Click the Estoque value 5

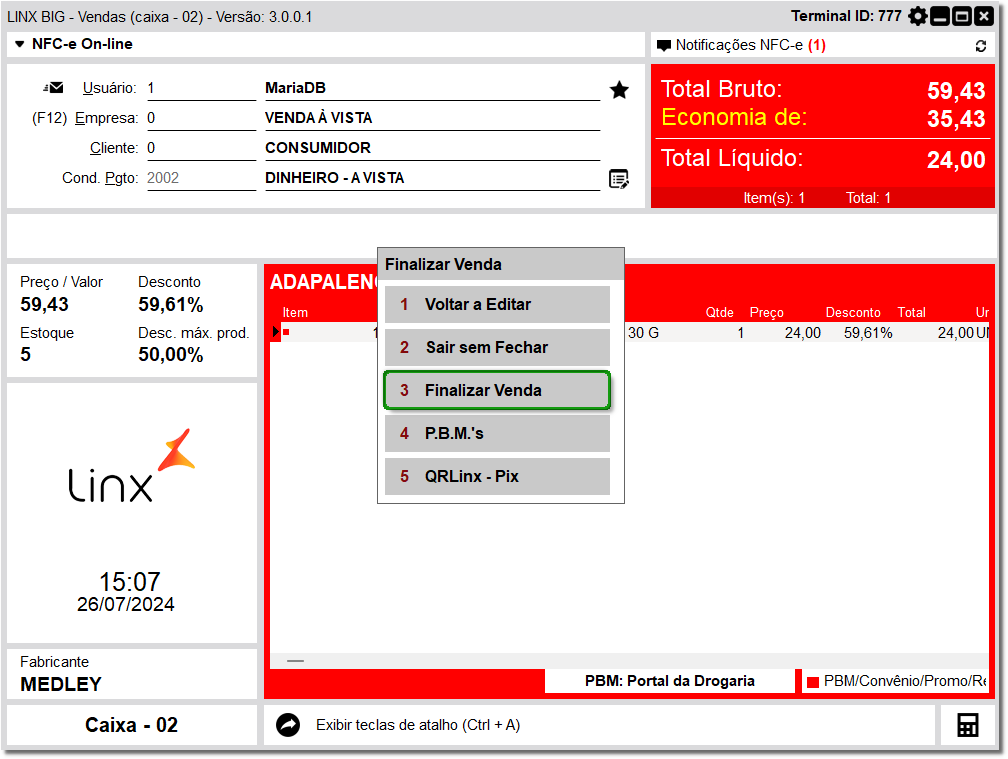(x=26, y=355)
